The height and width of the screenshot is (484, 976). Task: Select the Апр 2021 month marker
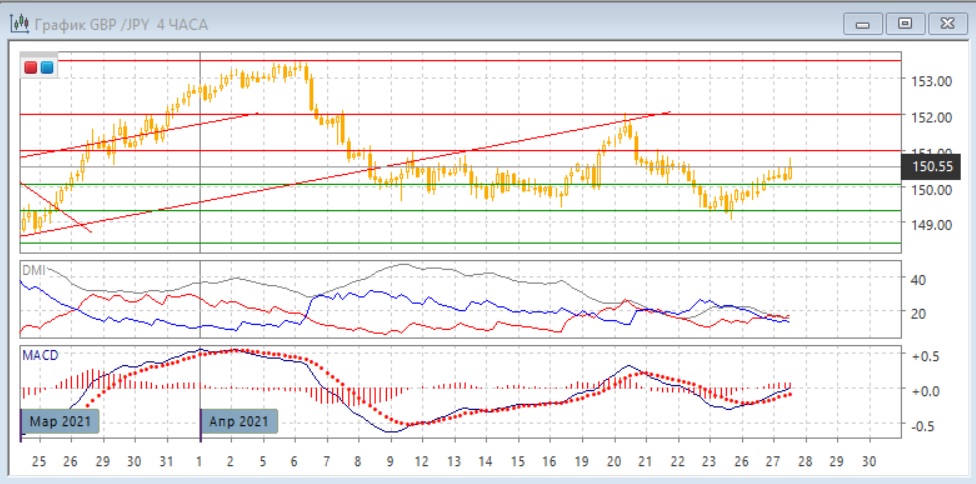pos(239,422)
